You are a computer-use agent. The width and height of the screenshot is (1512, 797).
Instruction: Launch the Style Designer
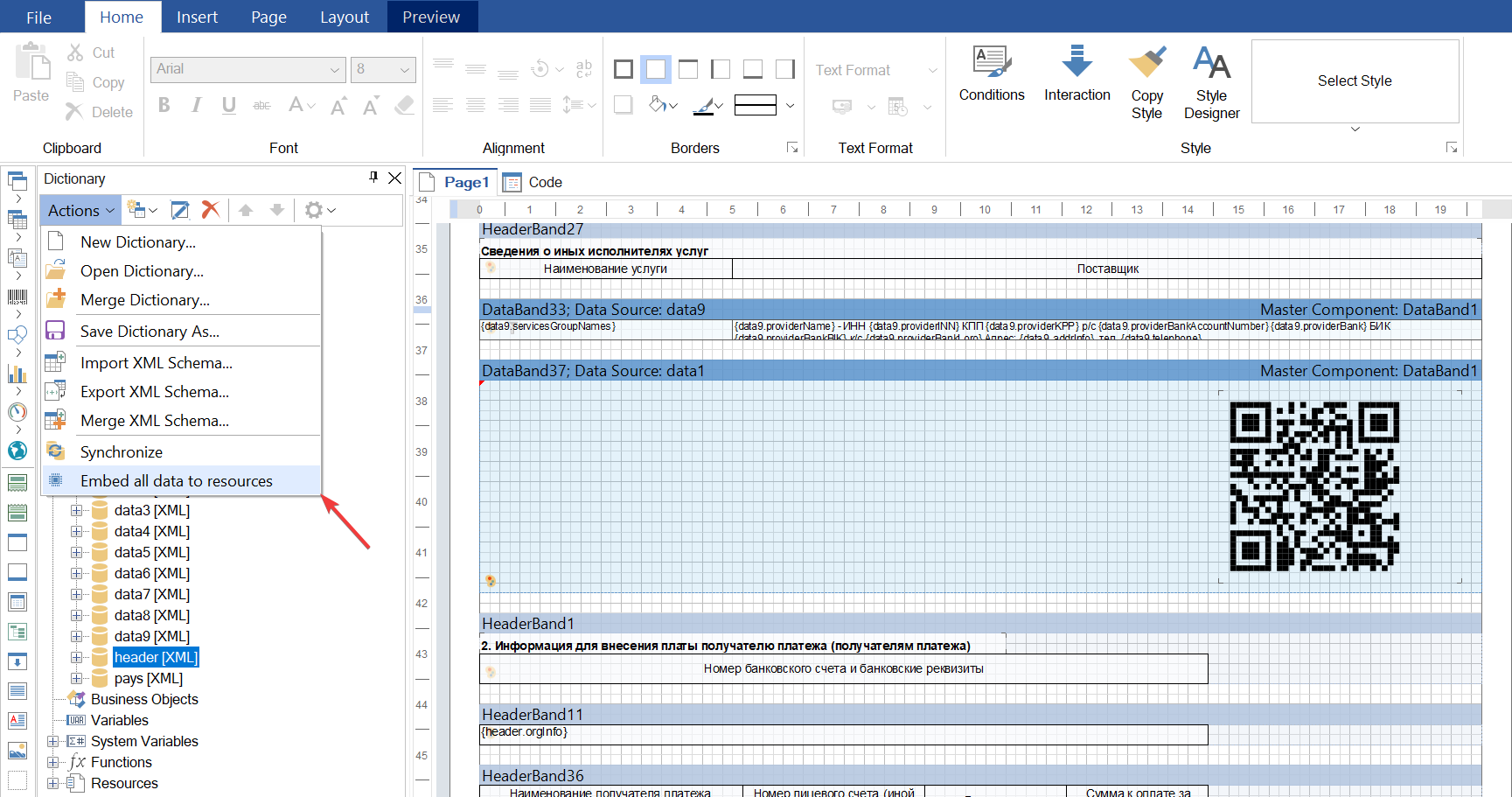[x=1211, y=82]
